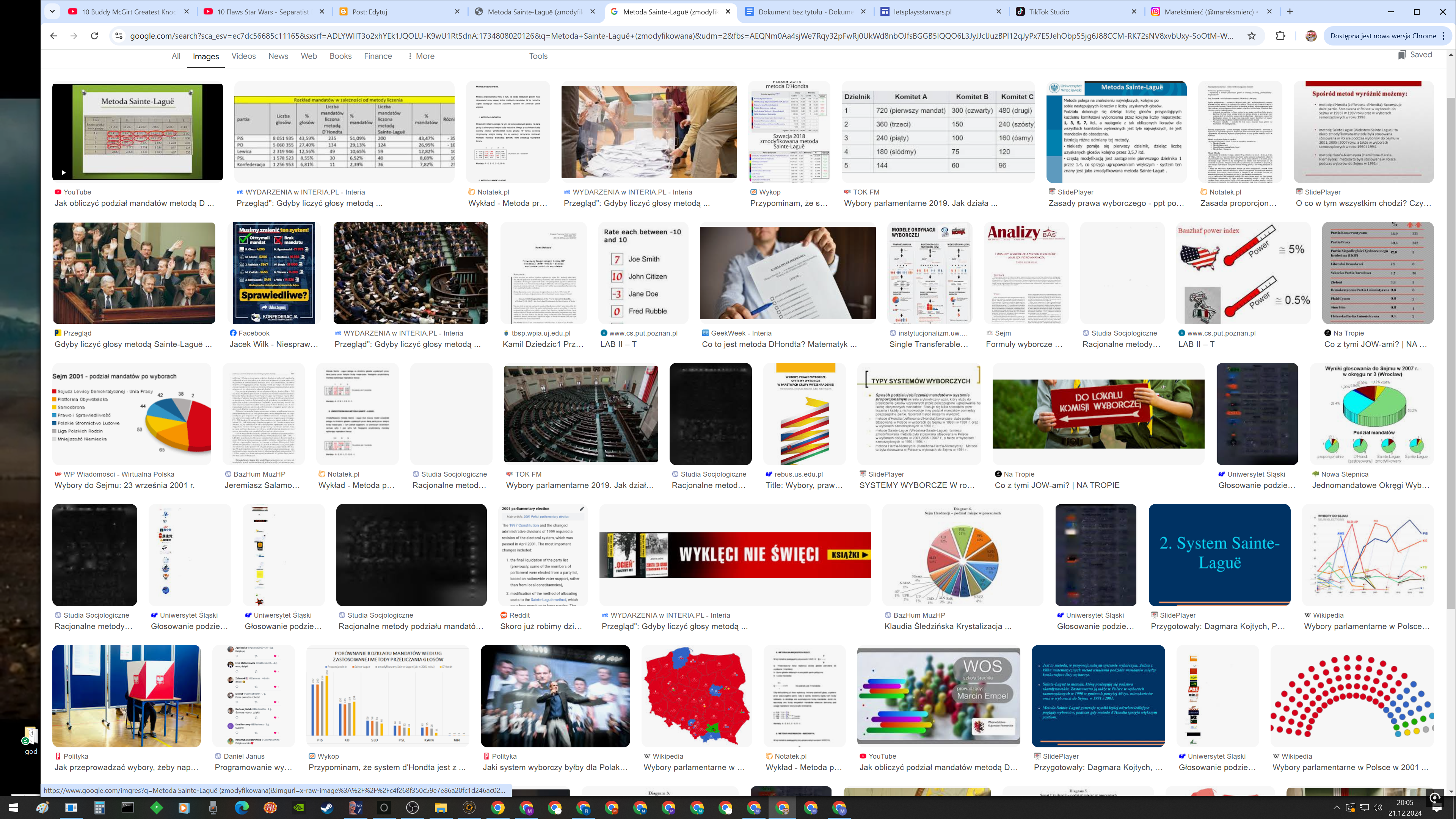Viewport: 1456px width, 819px height.
Task: Open Saved images collection
Action: [x=1415, y=55]
